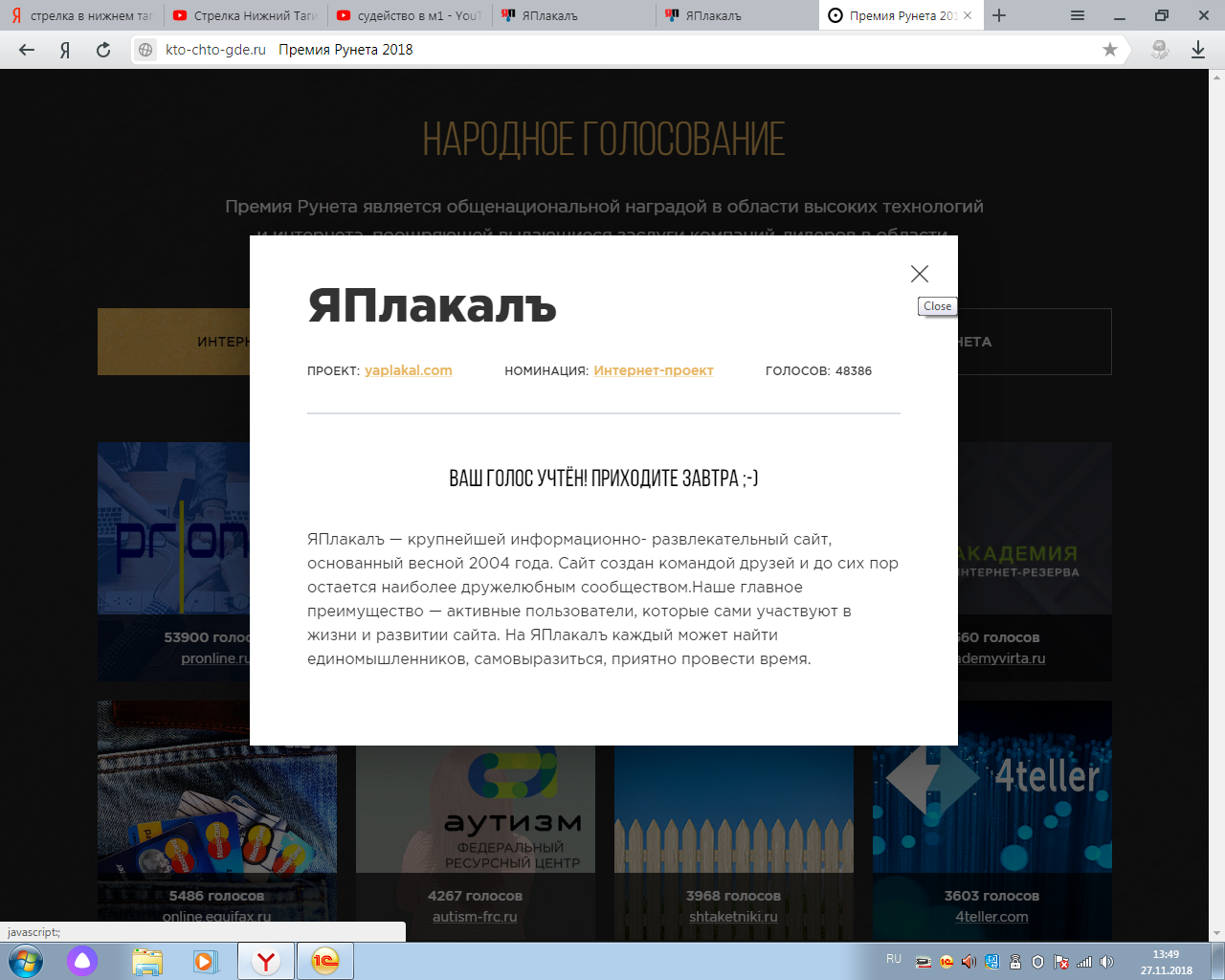Bookmark this page with the star
Viewport: 1225px width, 980px height.
click(x=1110, y=50)
